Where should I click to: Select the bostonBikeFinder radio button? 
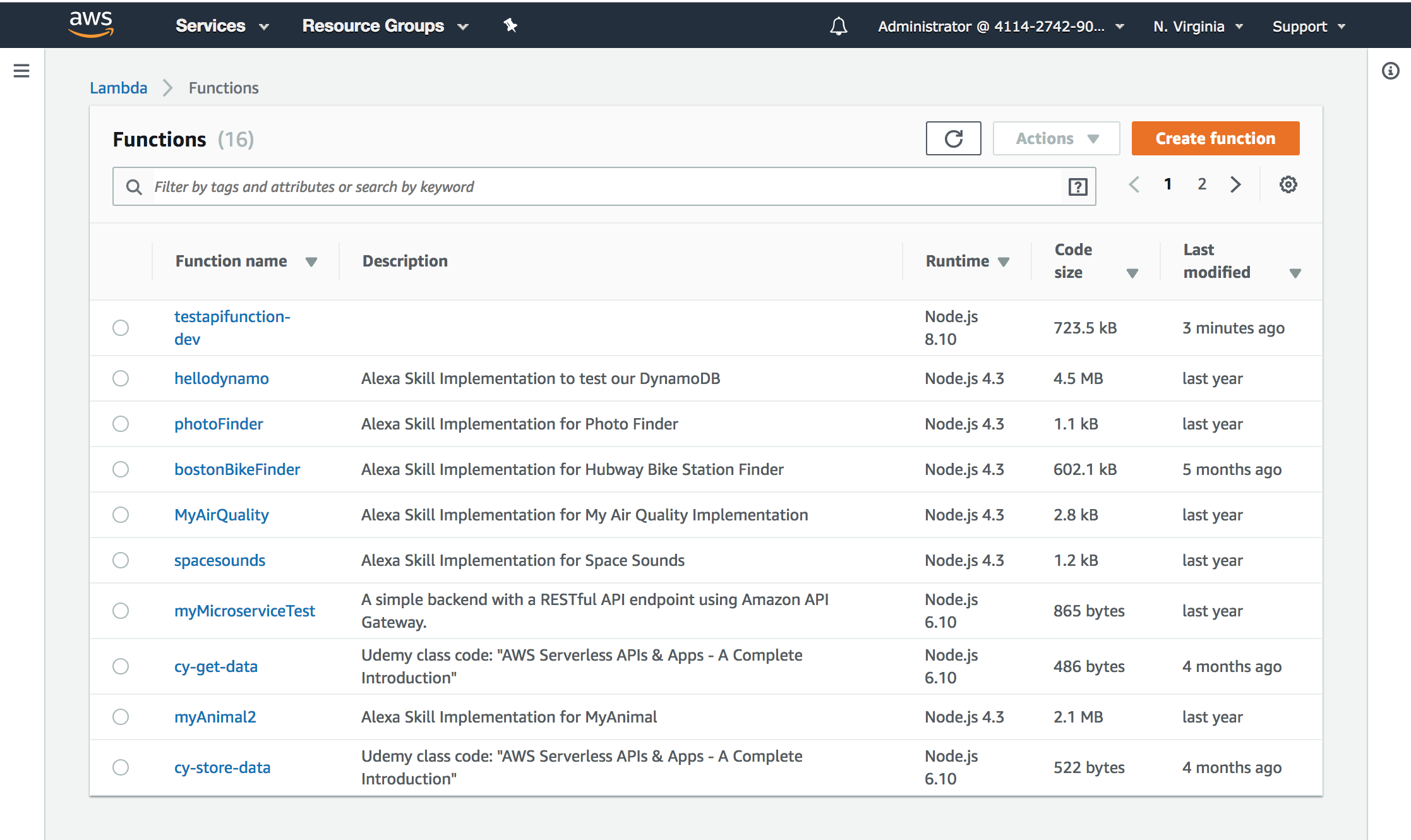click(x=121, y=469)
